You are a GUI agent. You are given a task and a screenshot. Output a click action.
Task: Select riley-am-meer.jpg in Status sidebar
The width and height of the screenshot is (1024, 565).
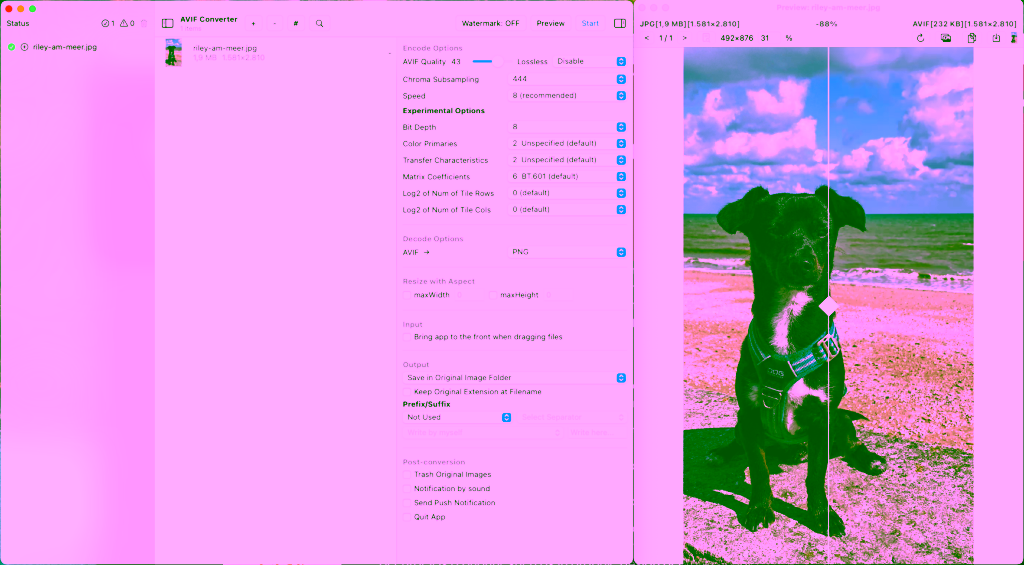pos(65,47)
